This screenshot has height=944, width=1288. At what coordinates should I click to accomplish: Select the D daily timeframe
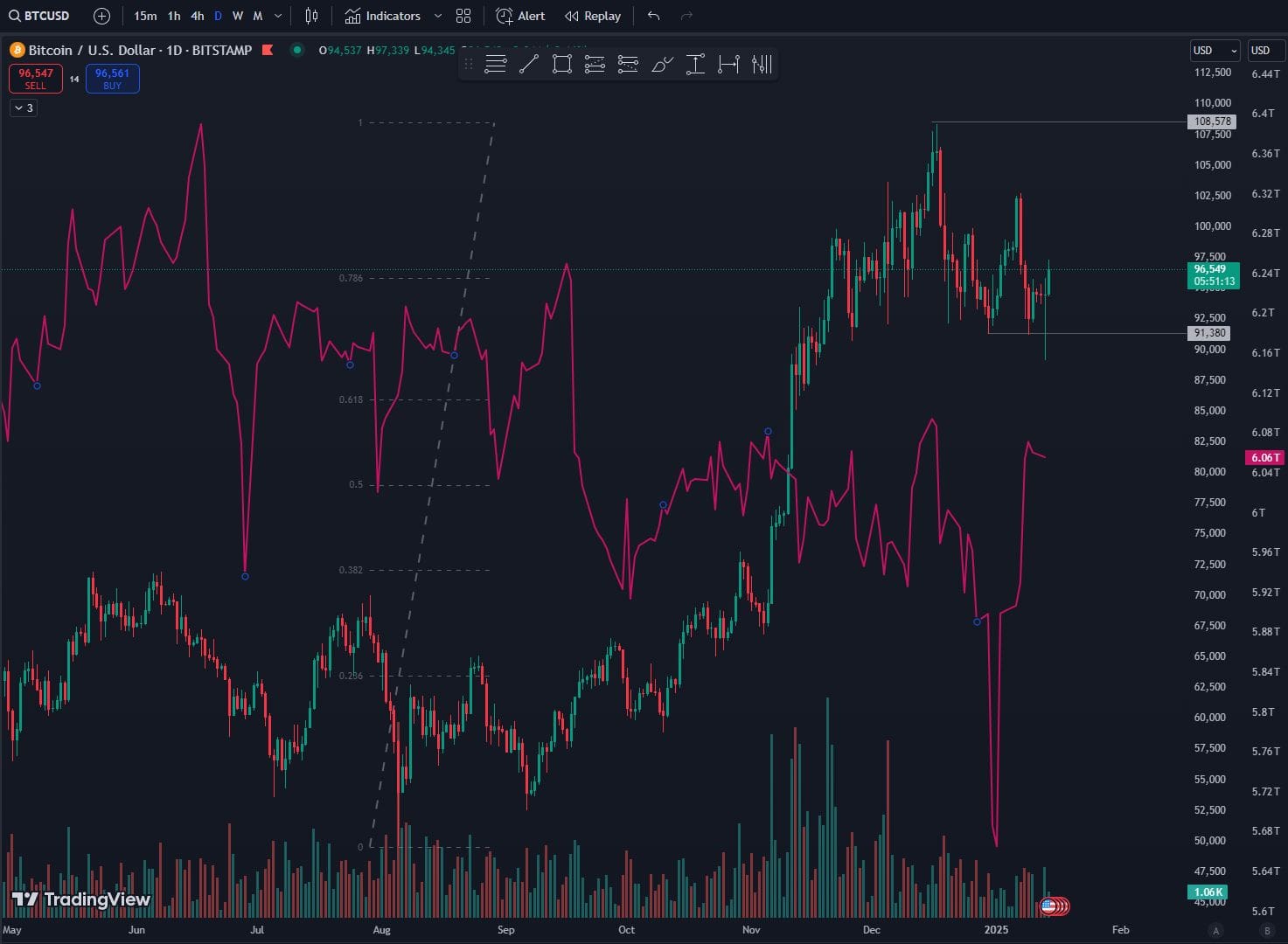[218, 16]
